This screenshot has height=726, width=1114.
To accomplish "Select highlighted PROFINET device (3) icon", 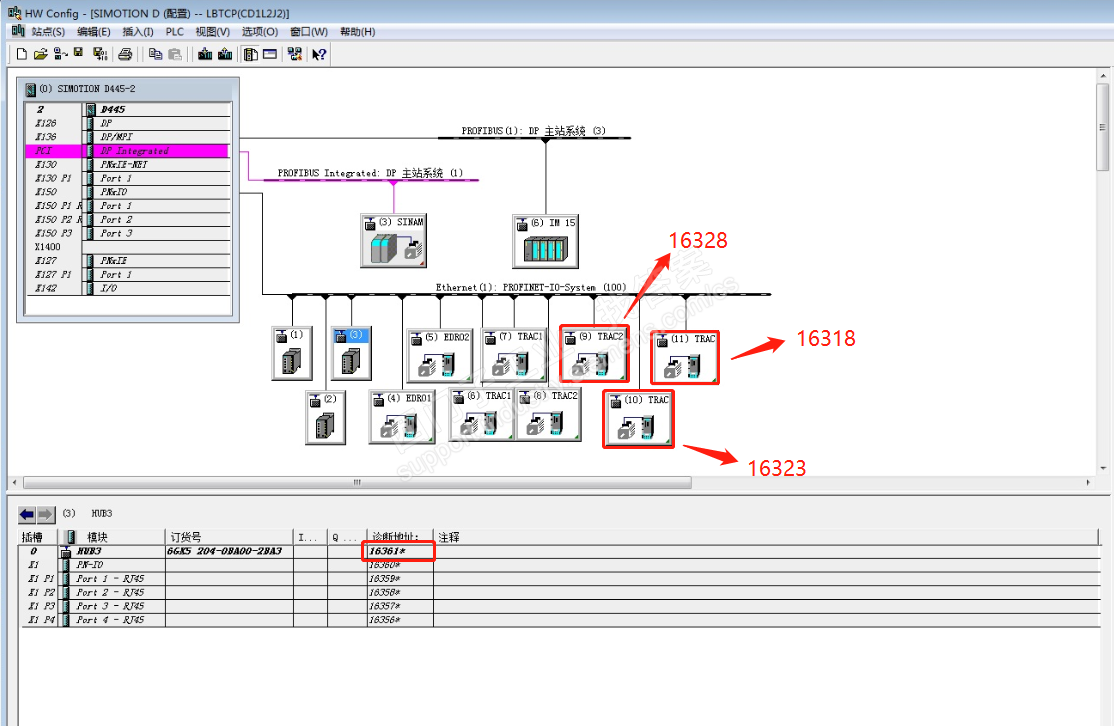I will click(x=352, y=353).
